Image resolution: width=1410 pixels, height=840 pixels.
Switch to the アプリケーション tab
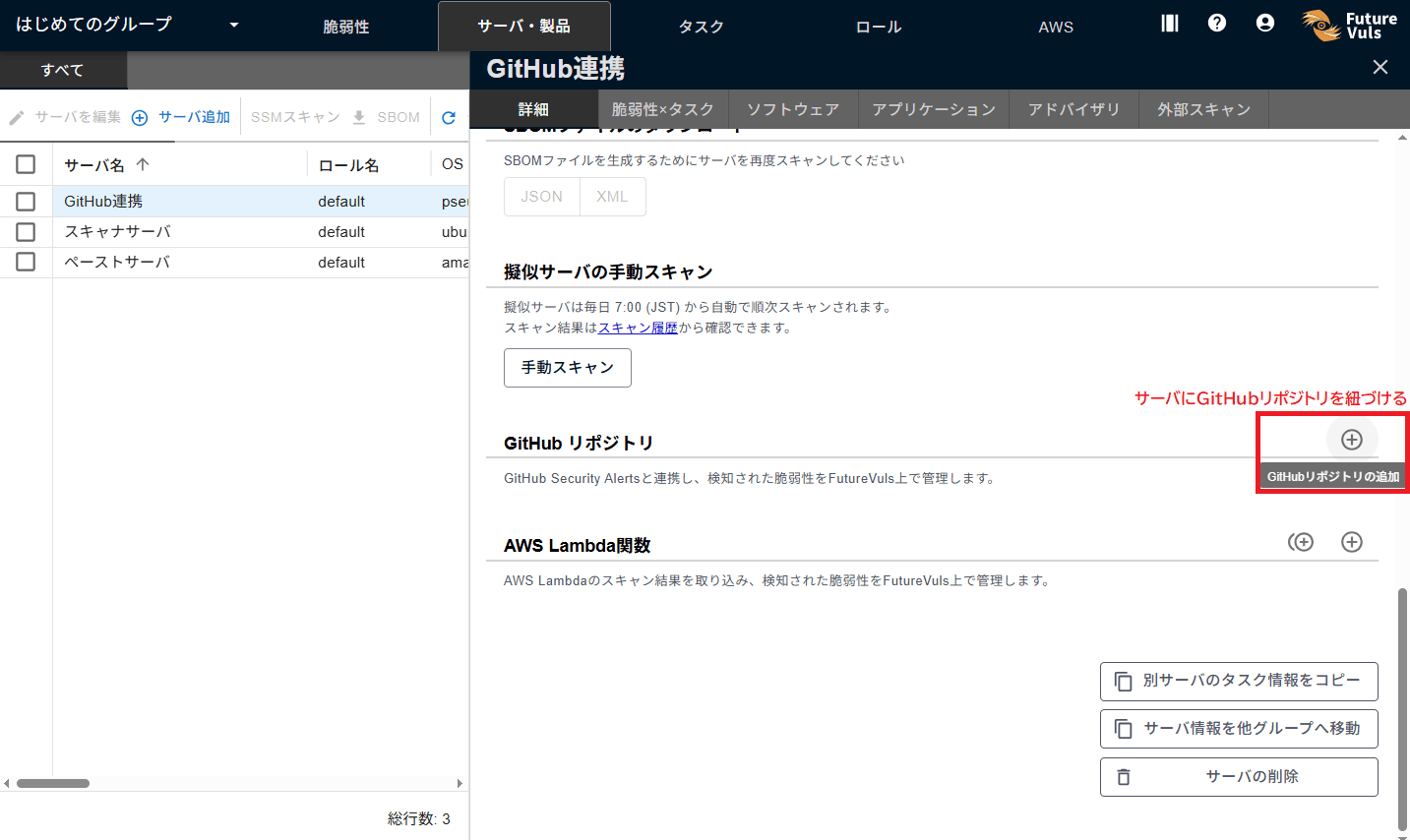(x=934, y=109)
